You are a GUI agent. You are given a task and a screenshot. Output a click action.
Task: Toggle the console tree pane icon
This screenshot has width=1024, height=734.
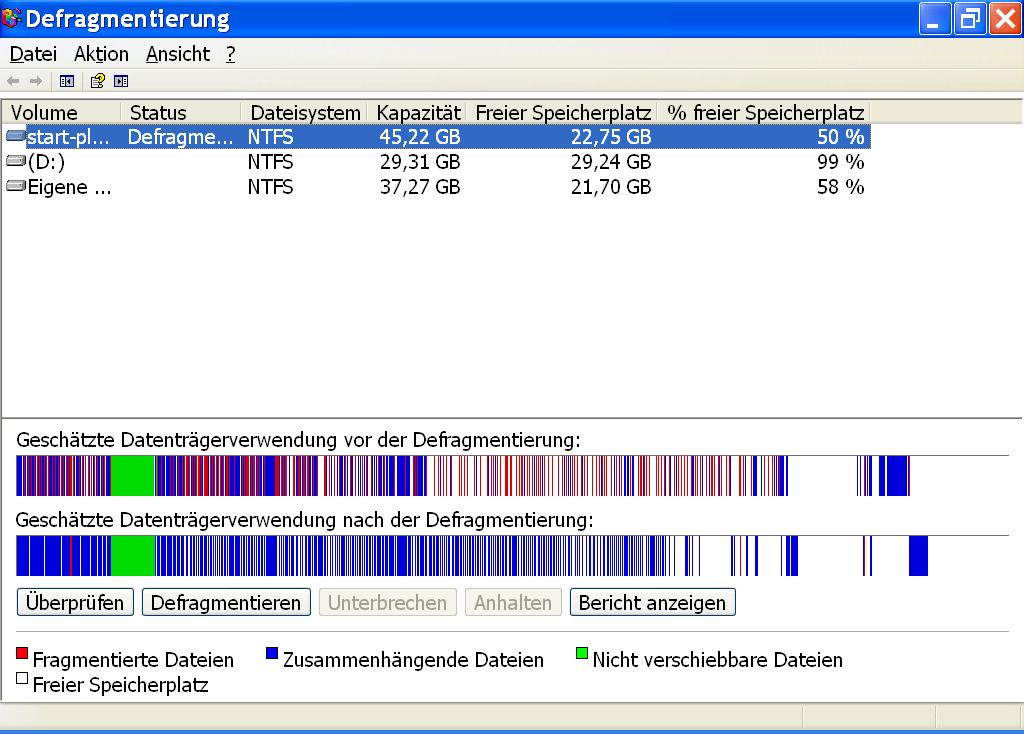click(67, 81)
